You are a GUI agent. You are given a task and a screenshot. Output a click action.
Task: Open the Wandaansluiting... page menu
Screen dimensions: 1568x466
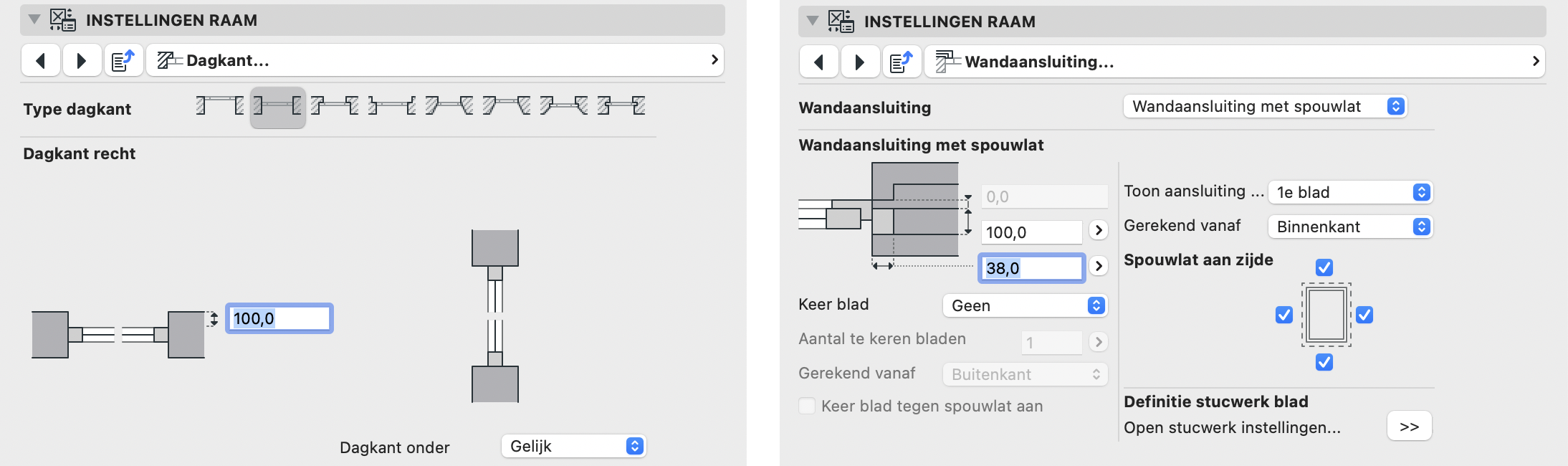pos(1235,62)
